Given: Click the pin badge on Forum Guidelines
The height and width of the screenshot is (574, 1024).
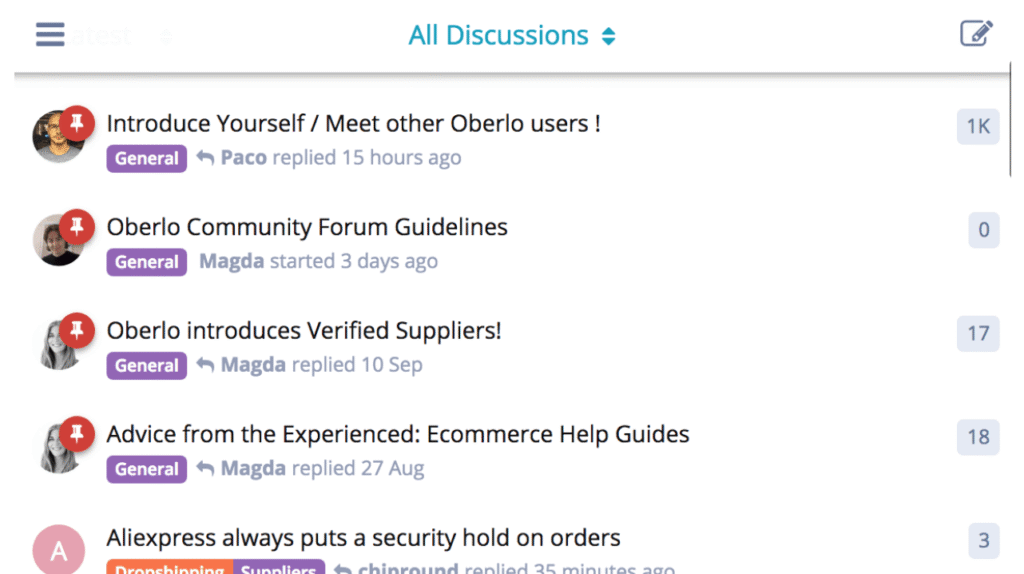Looking at the screenshot, I should pyautogui.click(x=77, y=227).
